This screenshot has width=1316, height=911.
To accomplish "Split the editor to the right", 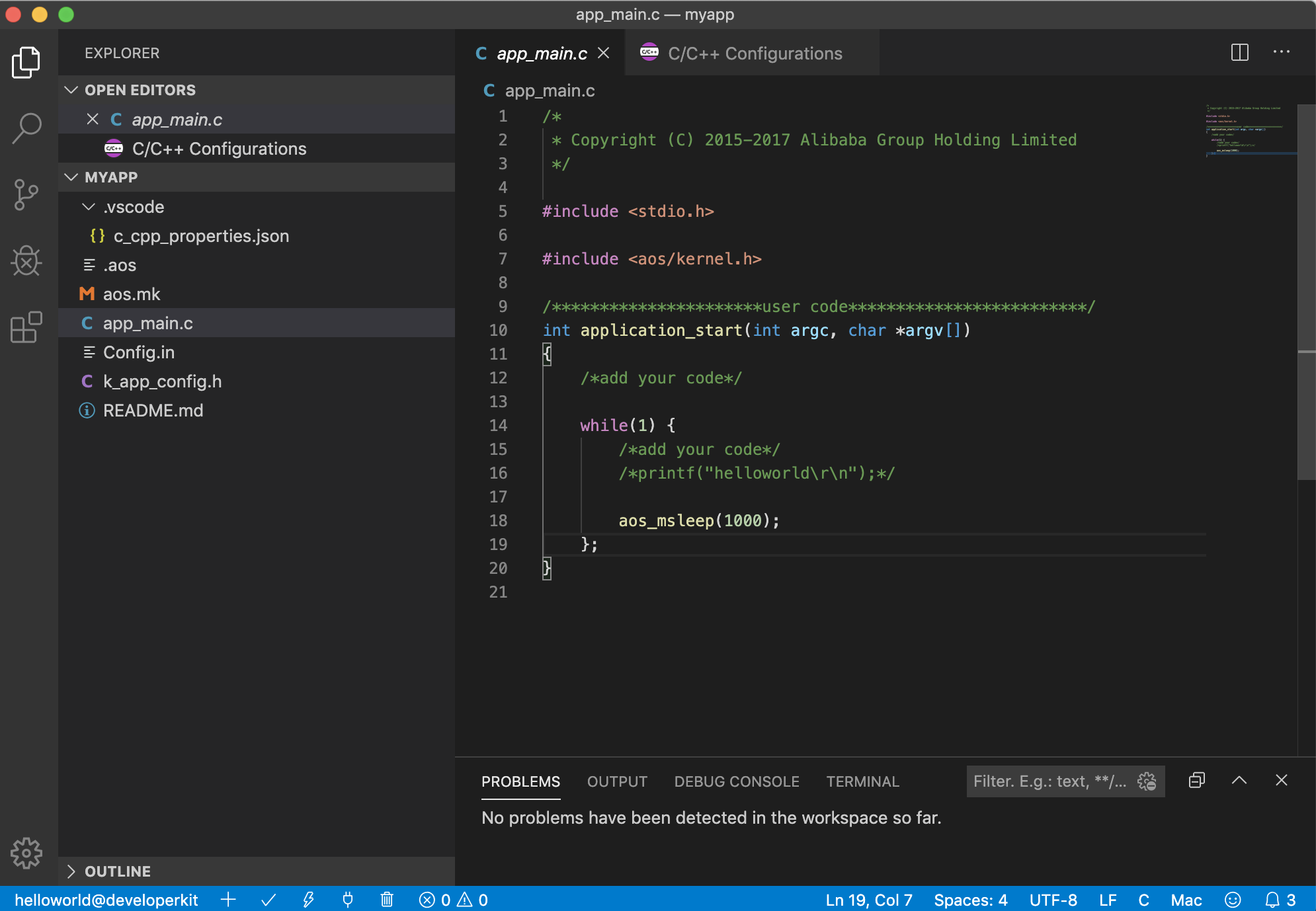I will 1239,53.
